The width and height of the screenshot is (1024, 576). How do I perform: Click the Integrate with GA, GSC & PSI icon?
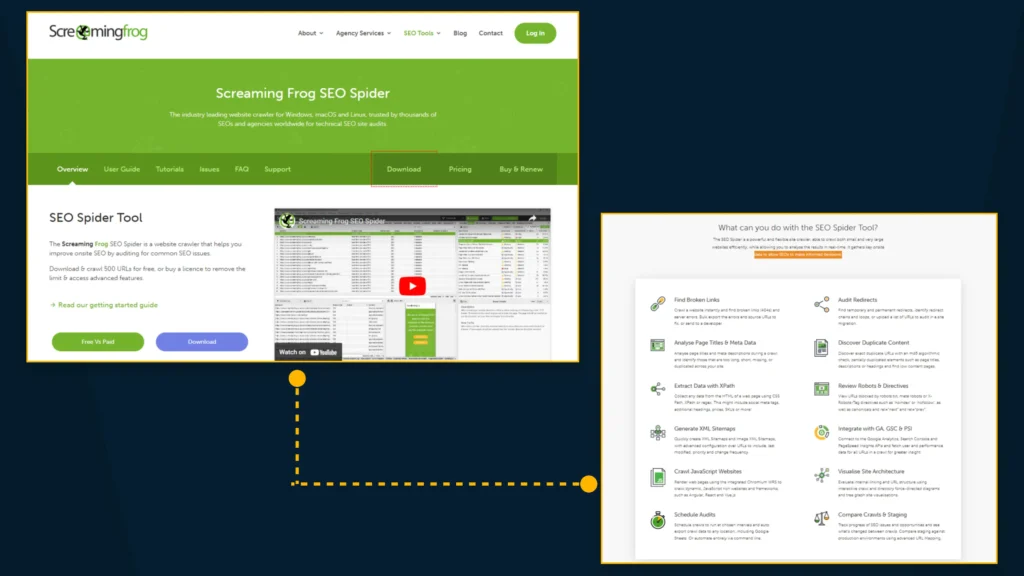822,433
